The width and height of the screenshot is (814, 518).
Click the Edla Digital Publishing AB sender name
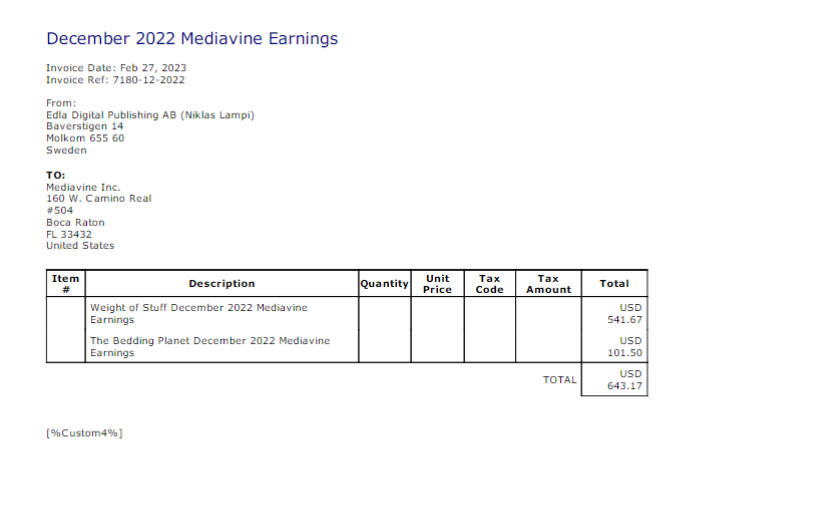coord(150,115)
